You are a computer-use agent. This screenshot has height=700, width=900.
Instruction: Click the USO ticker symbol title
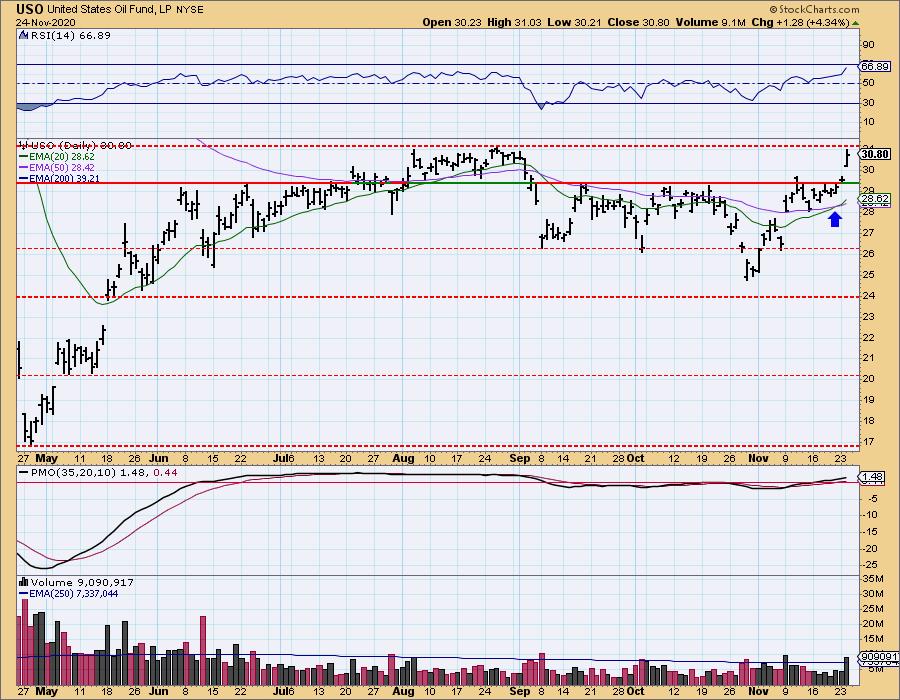click(29, 9)
